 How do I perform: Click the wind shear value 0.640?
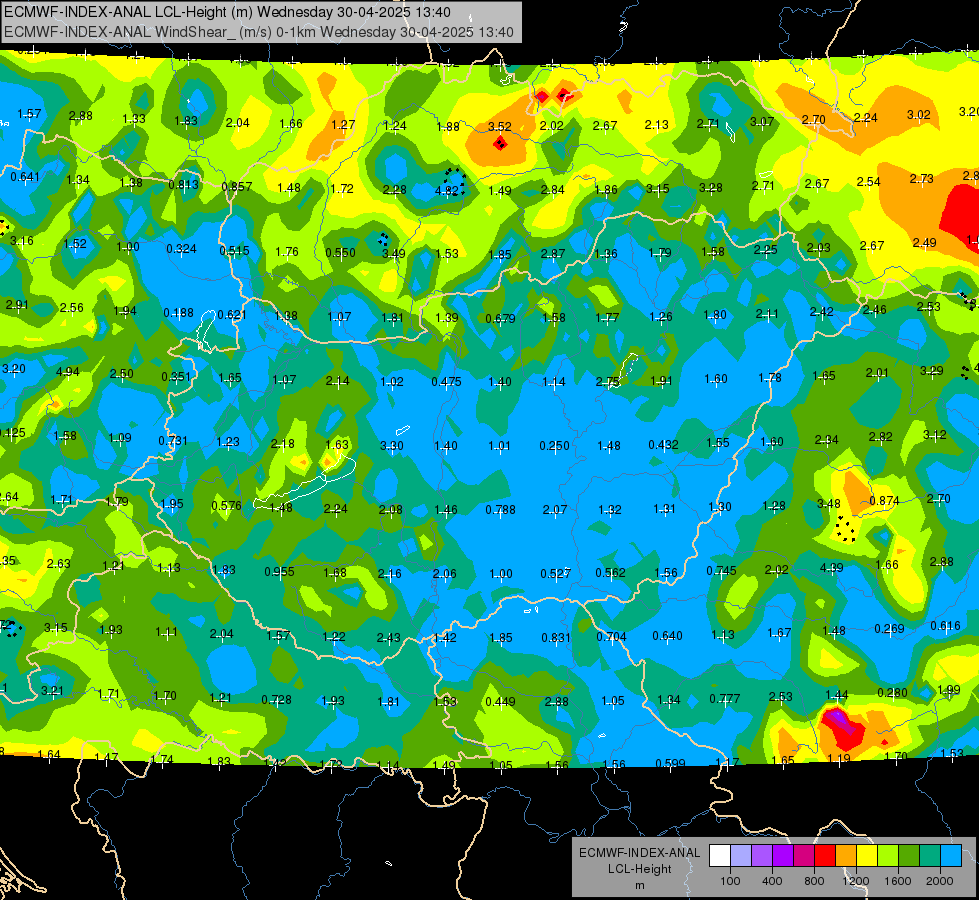(x=667, y=636)
